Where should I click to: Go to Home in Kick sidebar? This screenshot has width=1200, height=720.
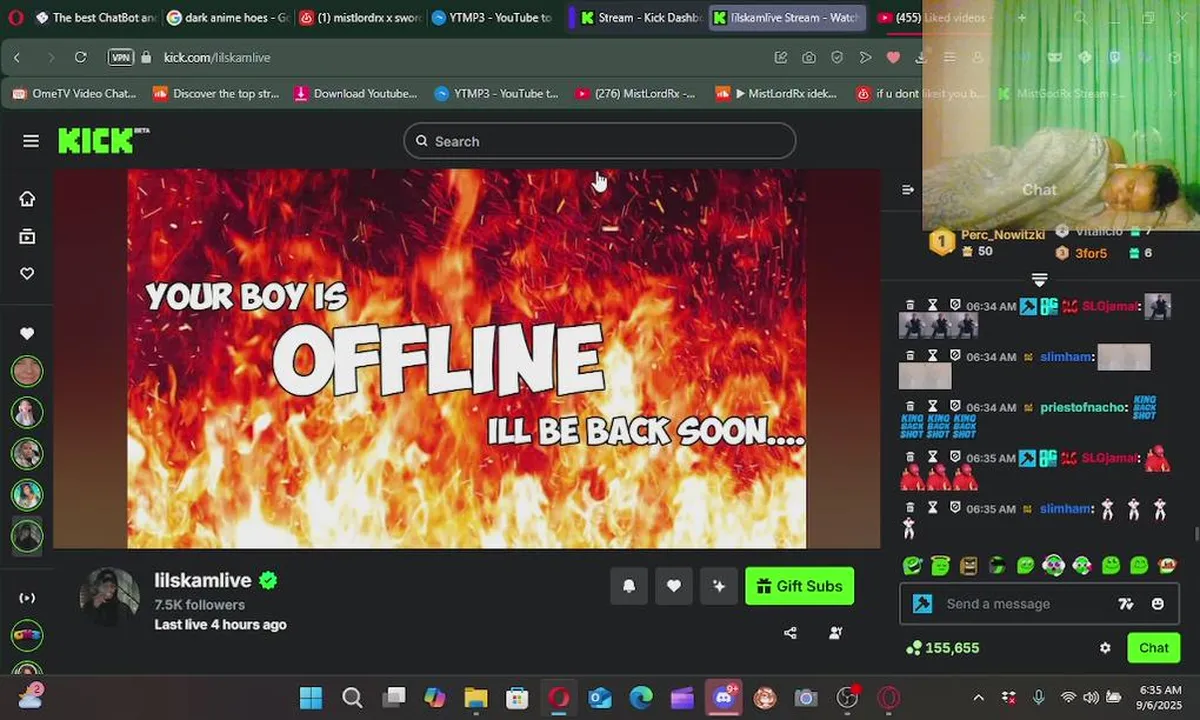click(27, 198)
